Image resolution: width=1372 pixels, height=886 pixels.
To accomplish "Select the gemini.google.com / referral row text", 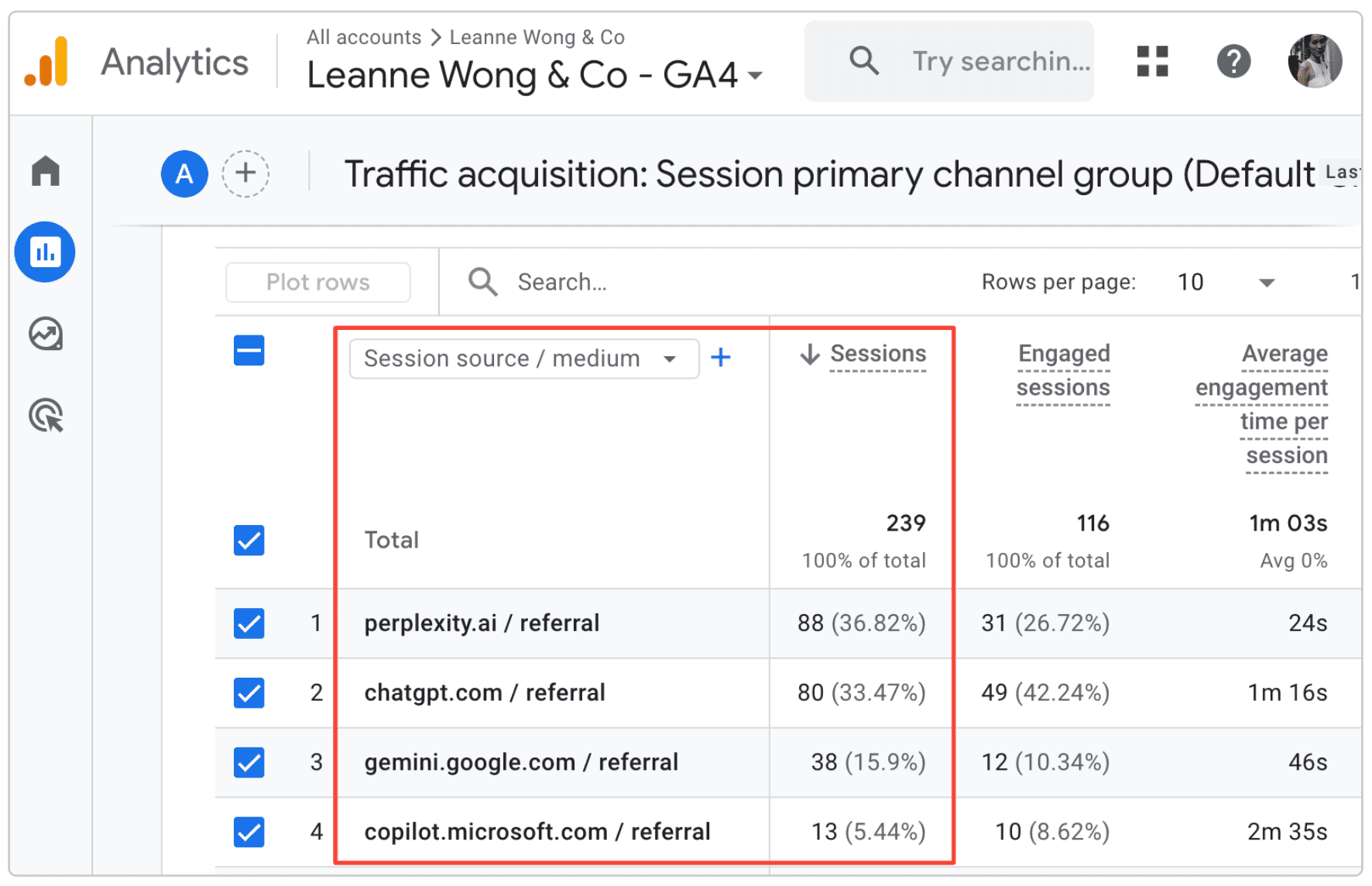I will 521,763.
